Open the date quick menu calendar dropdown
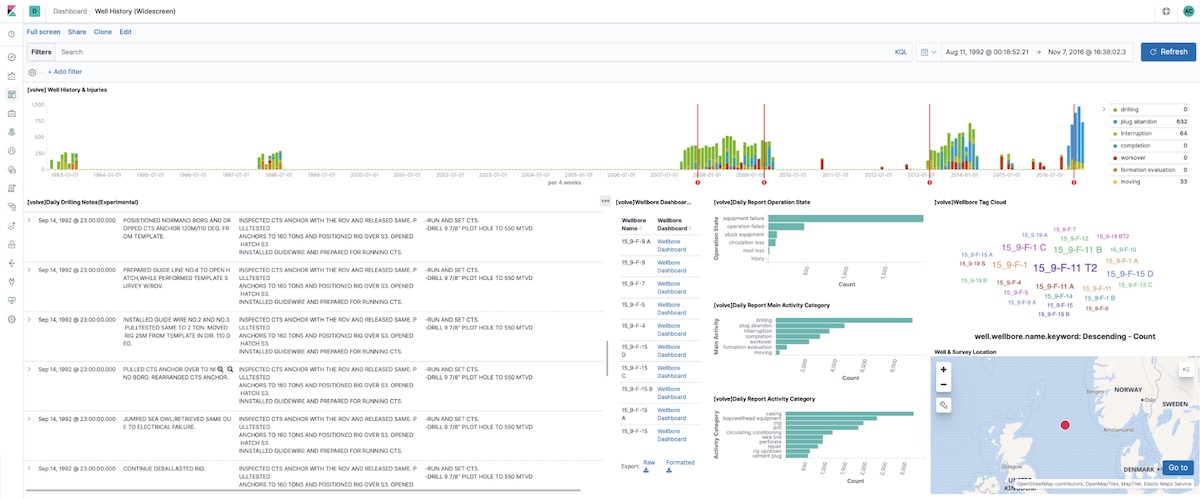The height and width of the screenshot is (499, 1200). coord(927,51)
